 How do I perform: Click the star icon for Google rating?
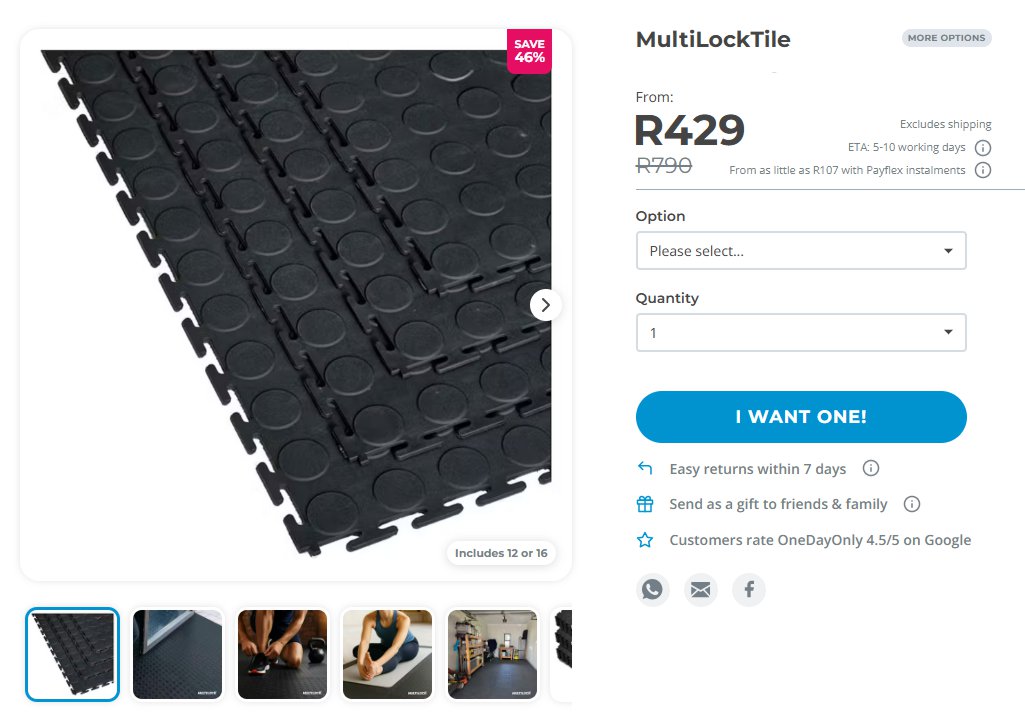645,540
